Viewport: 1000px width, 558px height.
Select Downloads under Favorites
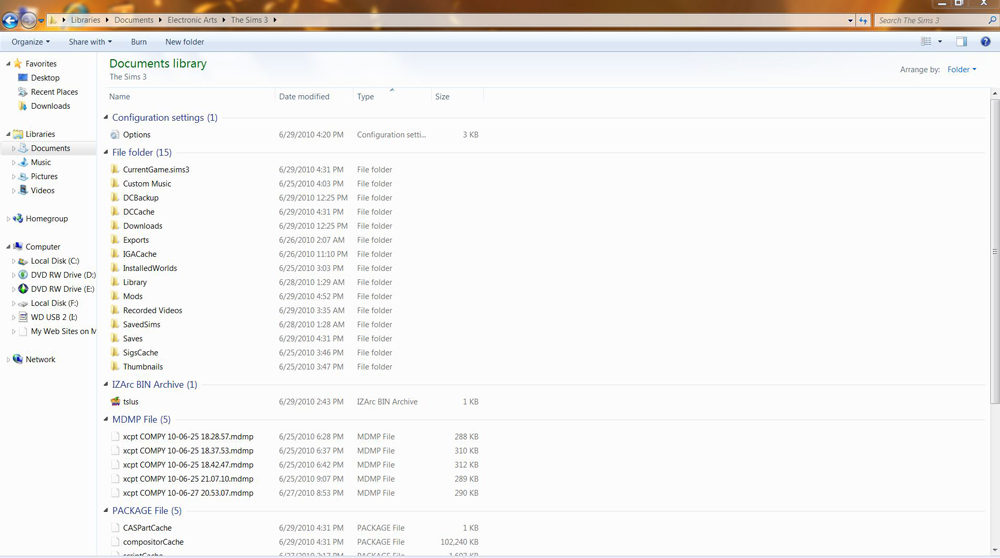click(x=50, y=106)
